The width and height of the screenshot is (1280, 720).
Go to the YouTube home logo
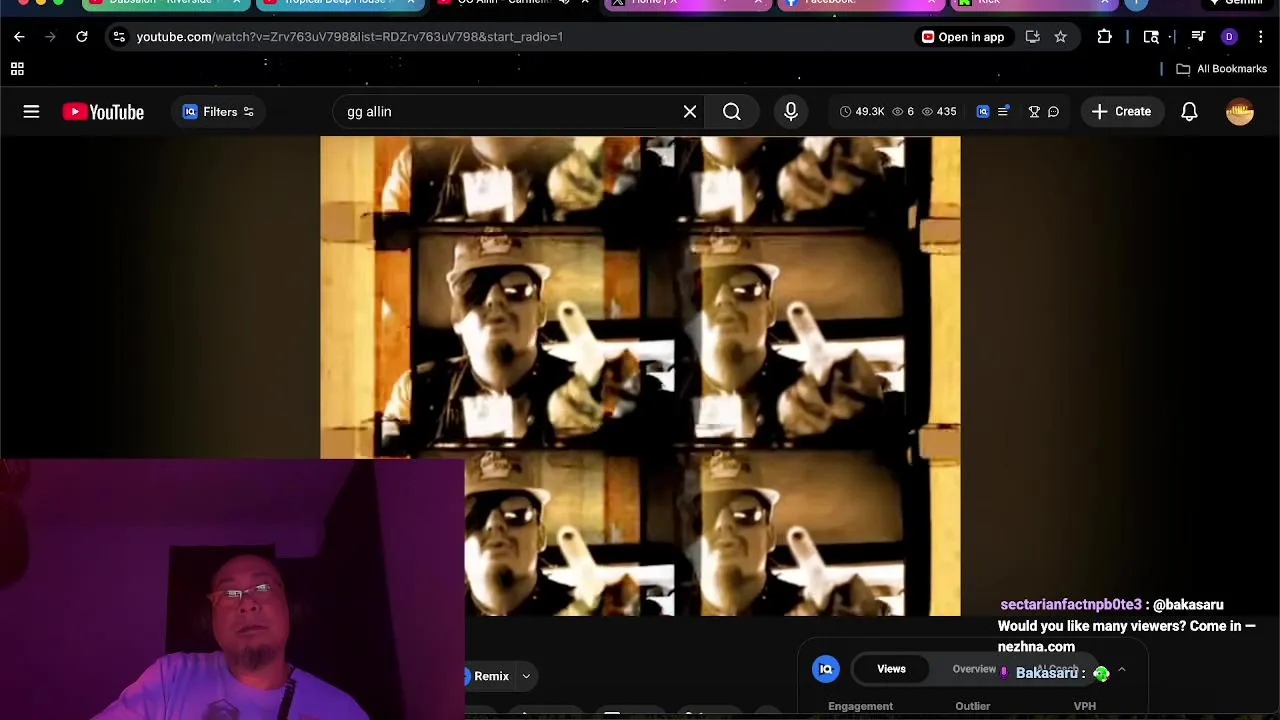pyautogui.click(x=103, y=112)
